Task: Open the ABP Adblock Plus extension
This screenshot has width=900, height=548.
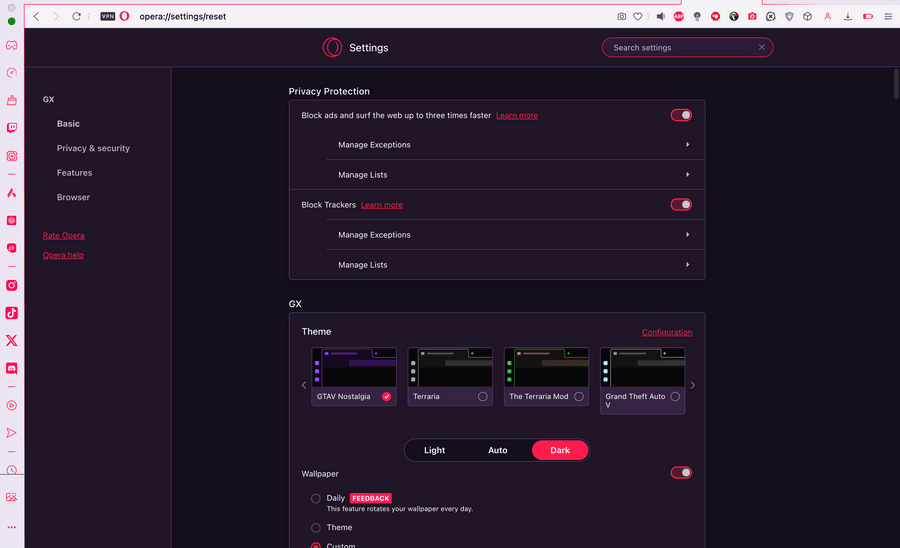Action: 679,17
